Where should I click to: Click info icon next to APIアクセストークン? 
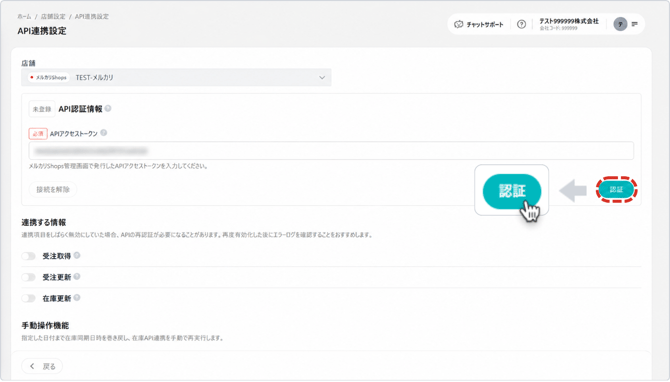click(x=103, y=133)
